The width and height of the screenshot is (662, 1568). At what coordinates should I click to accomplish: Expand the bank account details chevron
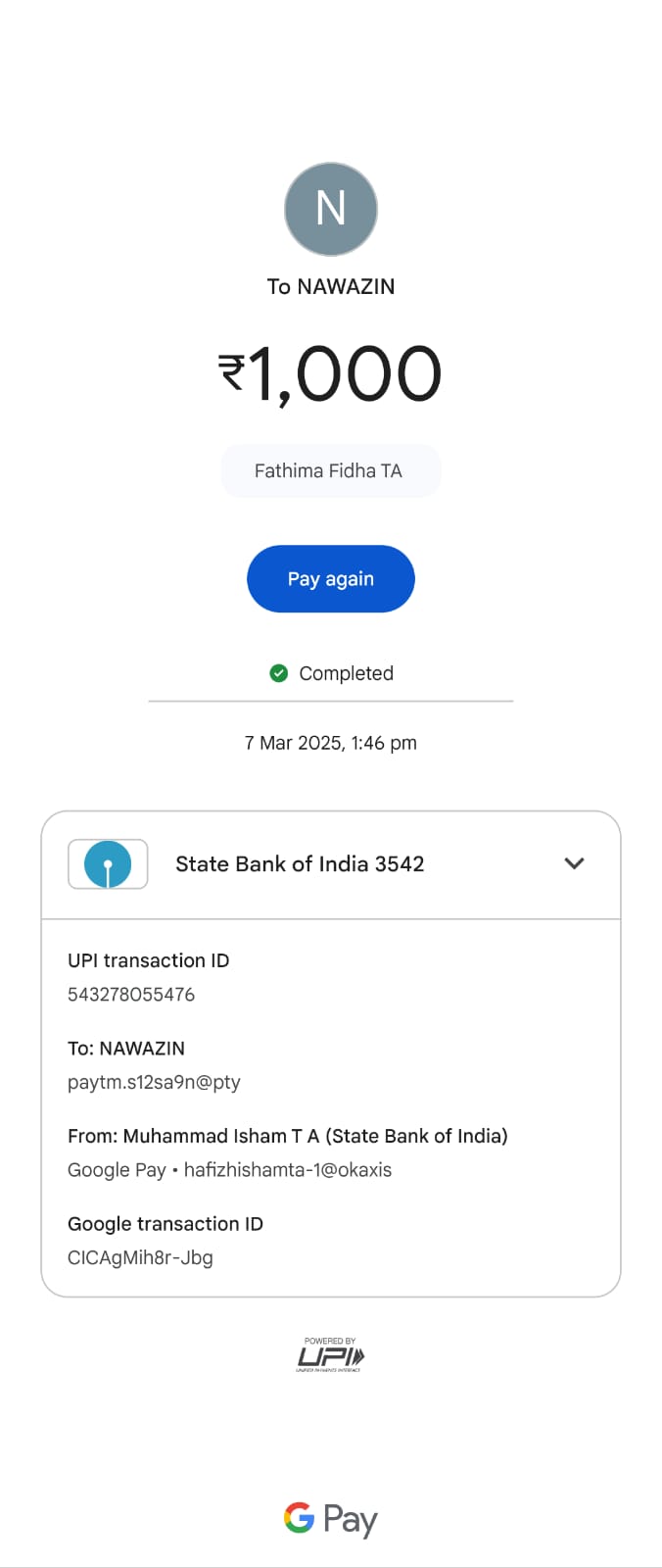tap(575, 863)
